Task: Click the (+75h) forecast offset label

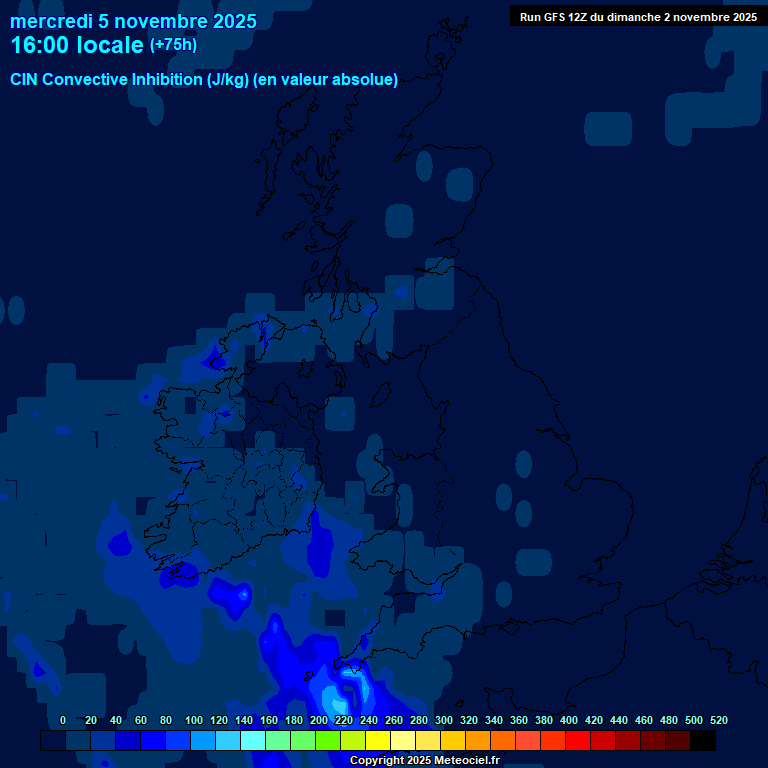Action: (173, 45)
